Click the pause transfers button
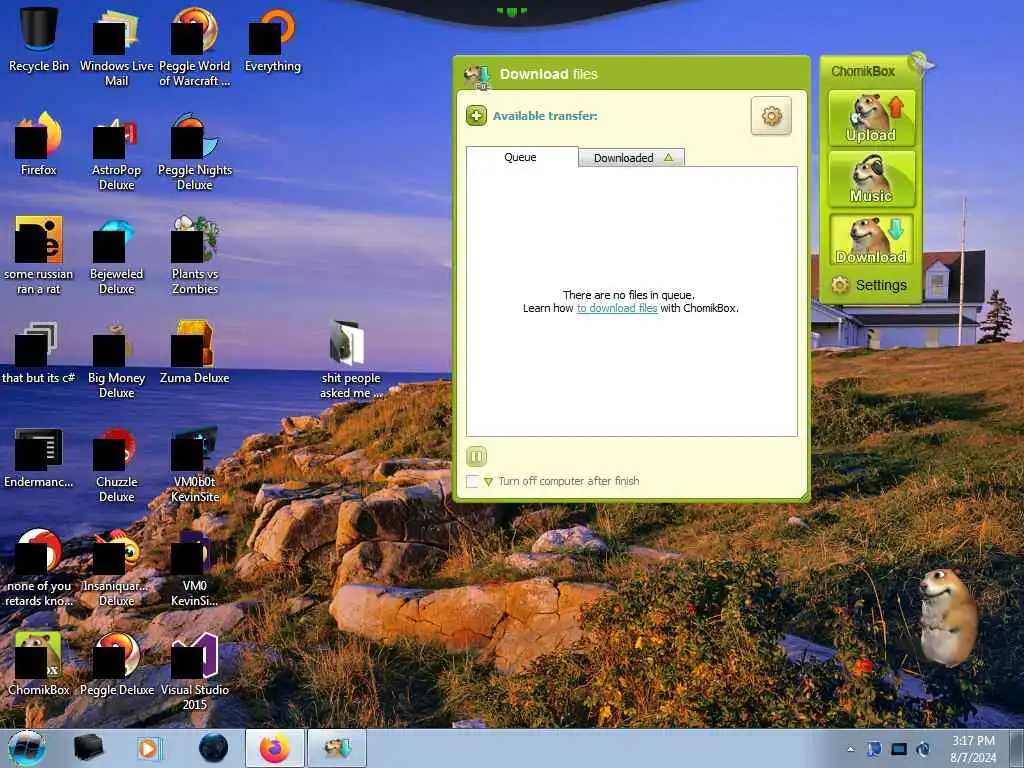The width and height of the screenshot is (1024, 768). 476,456
